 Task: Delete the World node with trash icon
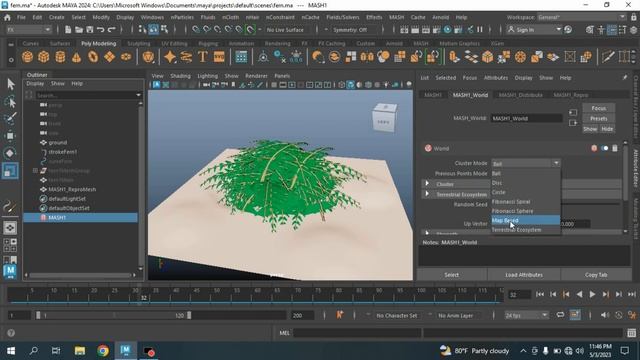pyautogui.click(x=615, y=148)
